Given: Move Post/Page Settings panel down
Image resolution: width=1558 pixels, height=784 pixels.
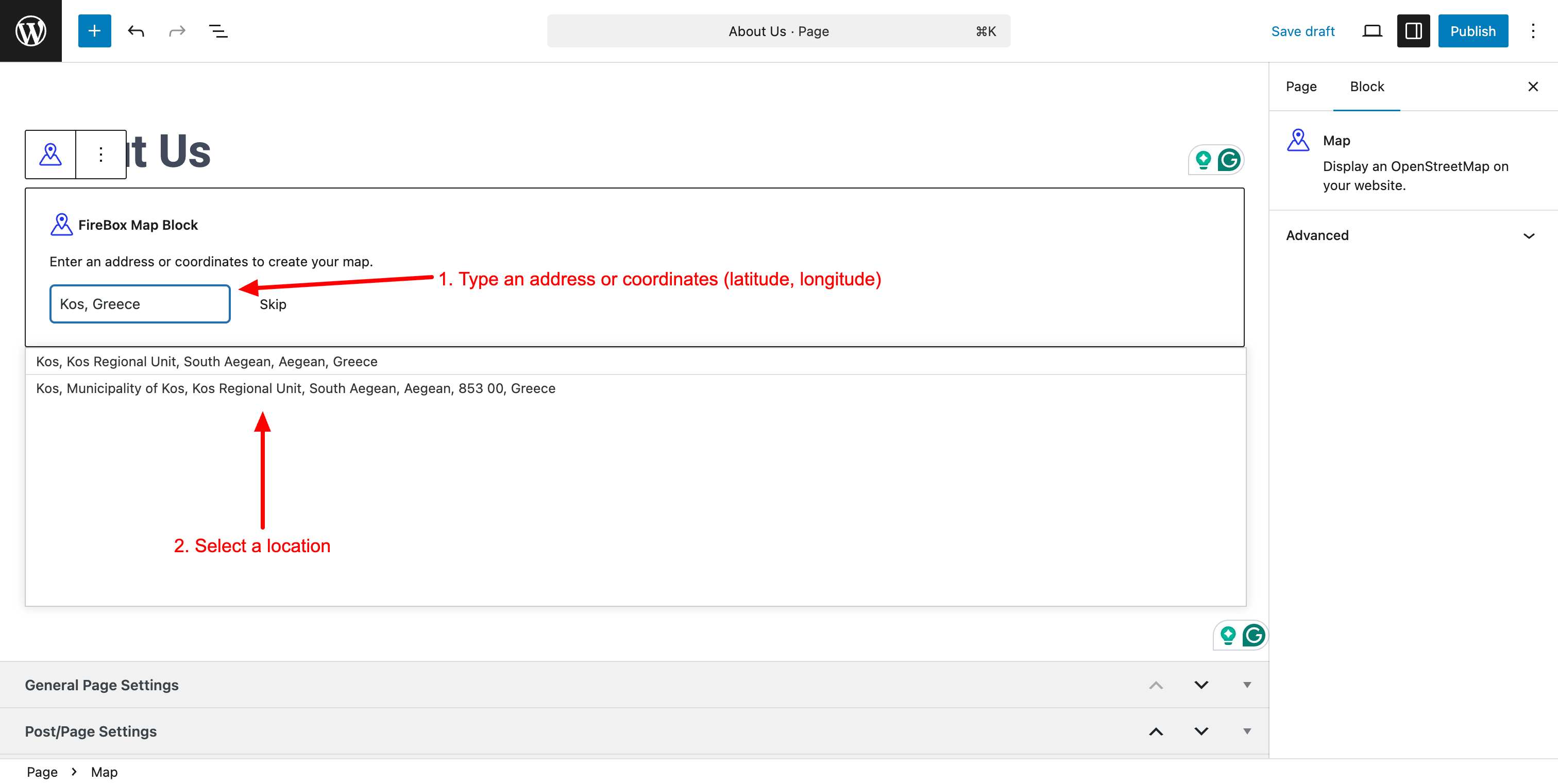Looking at the screenshot, I should pos(1201,731).
